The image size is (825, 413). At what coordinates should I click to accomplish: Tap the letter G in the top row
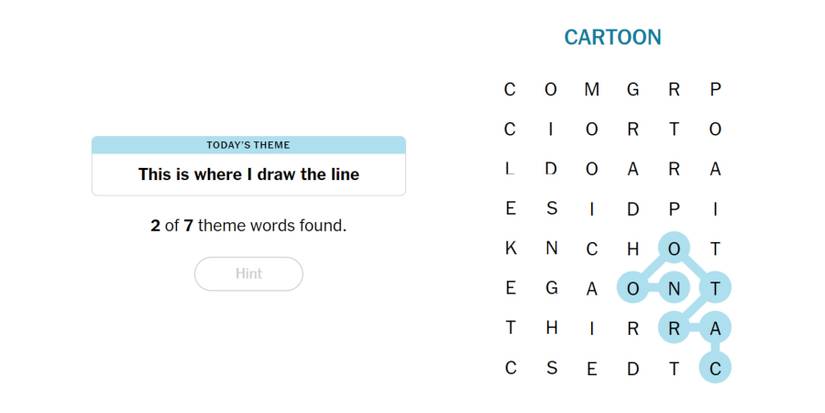coord(633,89)
